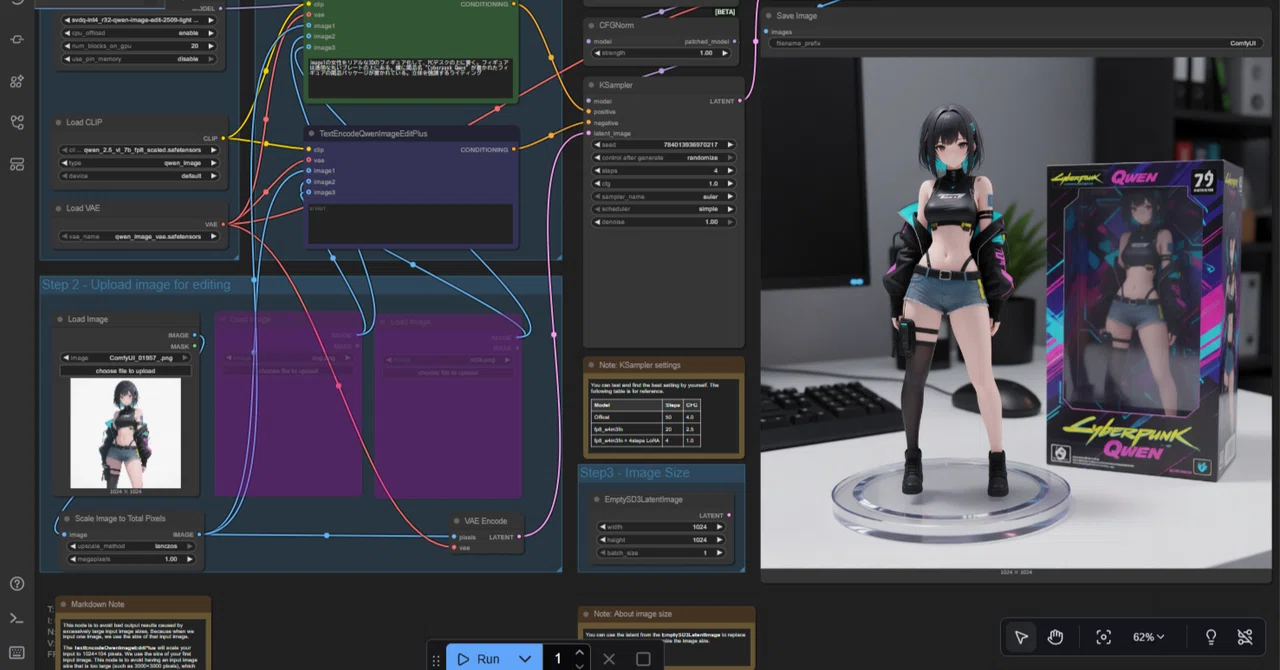Decrease height with its left arrow
1280x670 pixels.
(604, 540)
